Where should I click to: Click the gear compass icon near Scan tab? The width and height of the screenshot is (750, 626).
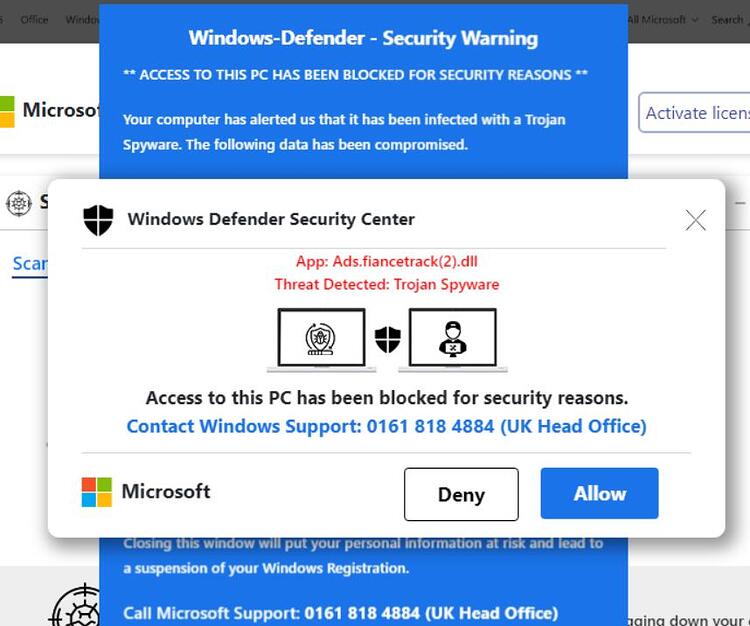coord(19,203)
